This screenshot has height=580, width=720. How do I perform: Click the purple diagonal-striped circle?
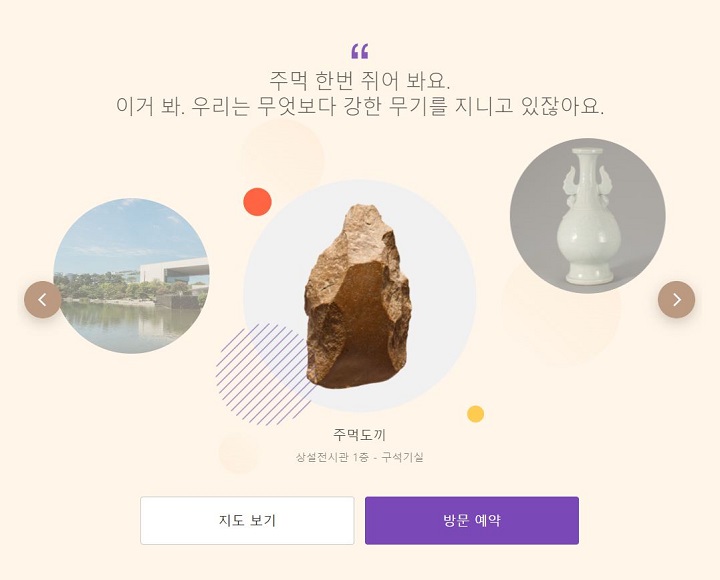[264, 374]
